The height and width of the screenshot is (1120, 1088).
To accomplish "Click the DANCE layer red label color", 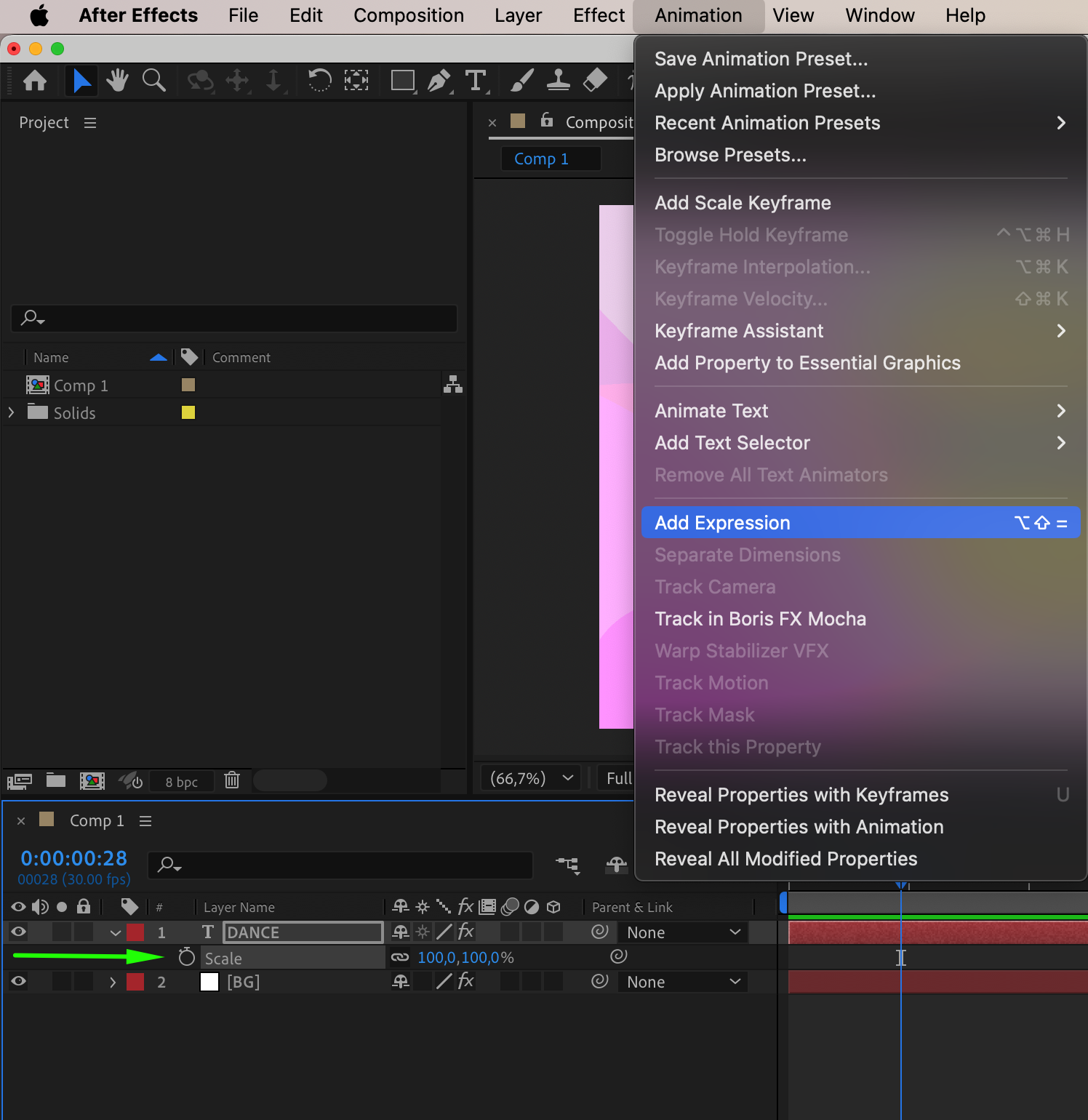I will [135, 932].
